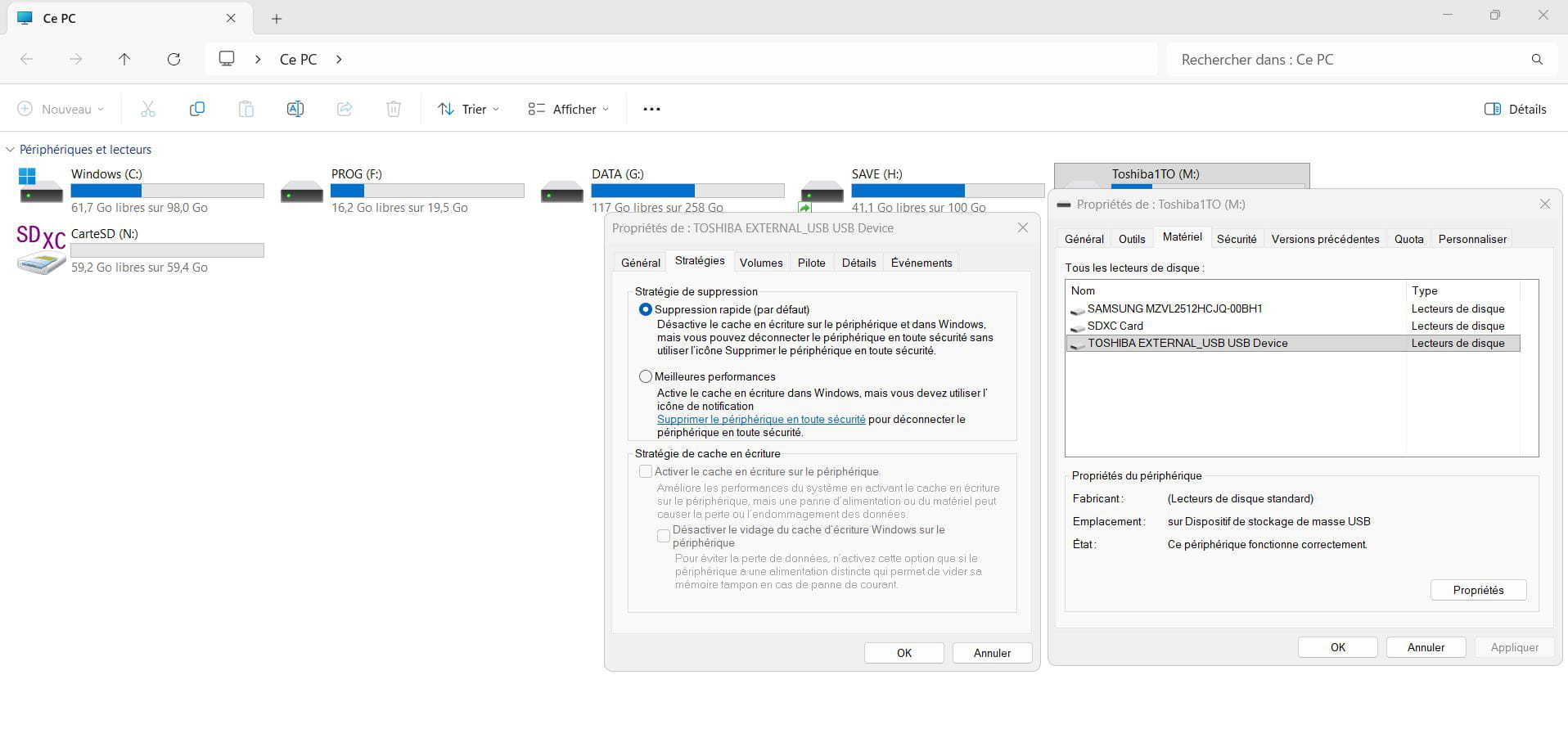This screenshot has height=729, width=1568.
Task: Open the Versions précédentes tab
Action: (x=1325, y=239)
